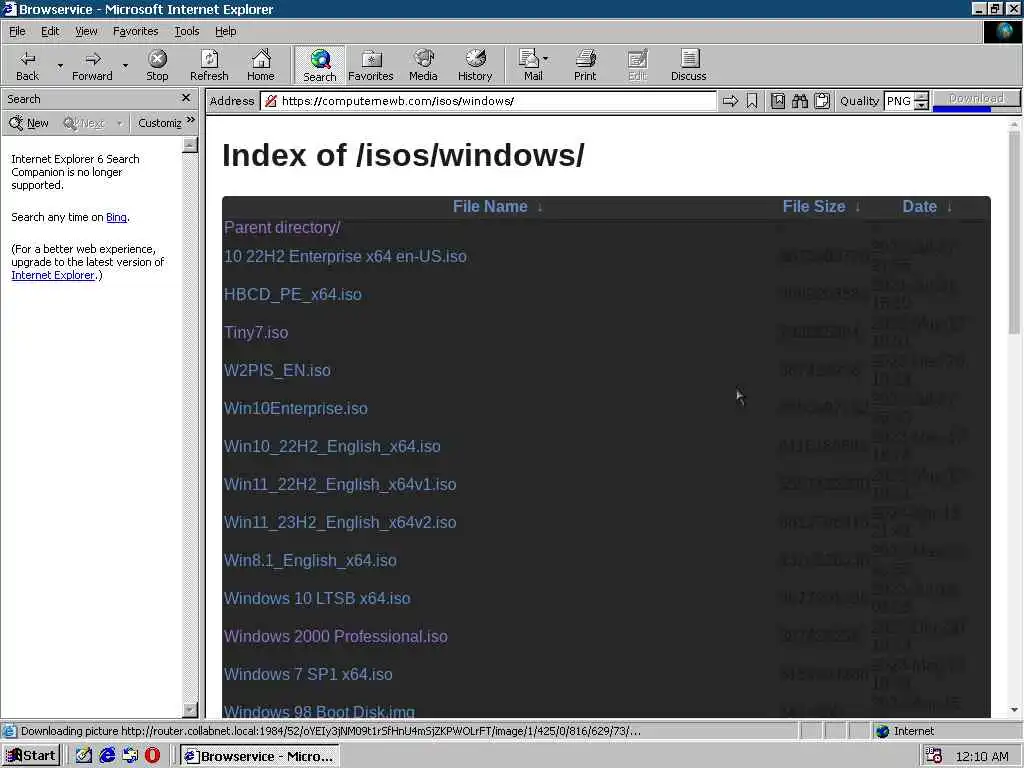The height and width of the screenshot is (768, 1024).
Task: Open Win10_22H2_English_x64.iso link
Action: point(332,446)
